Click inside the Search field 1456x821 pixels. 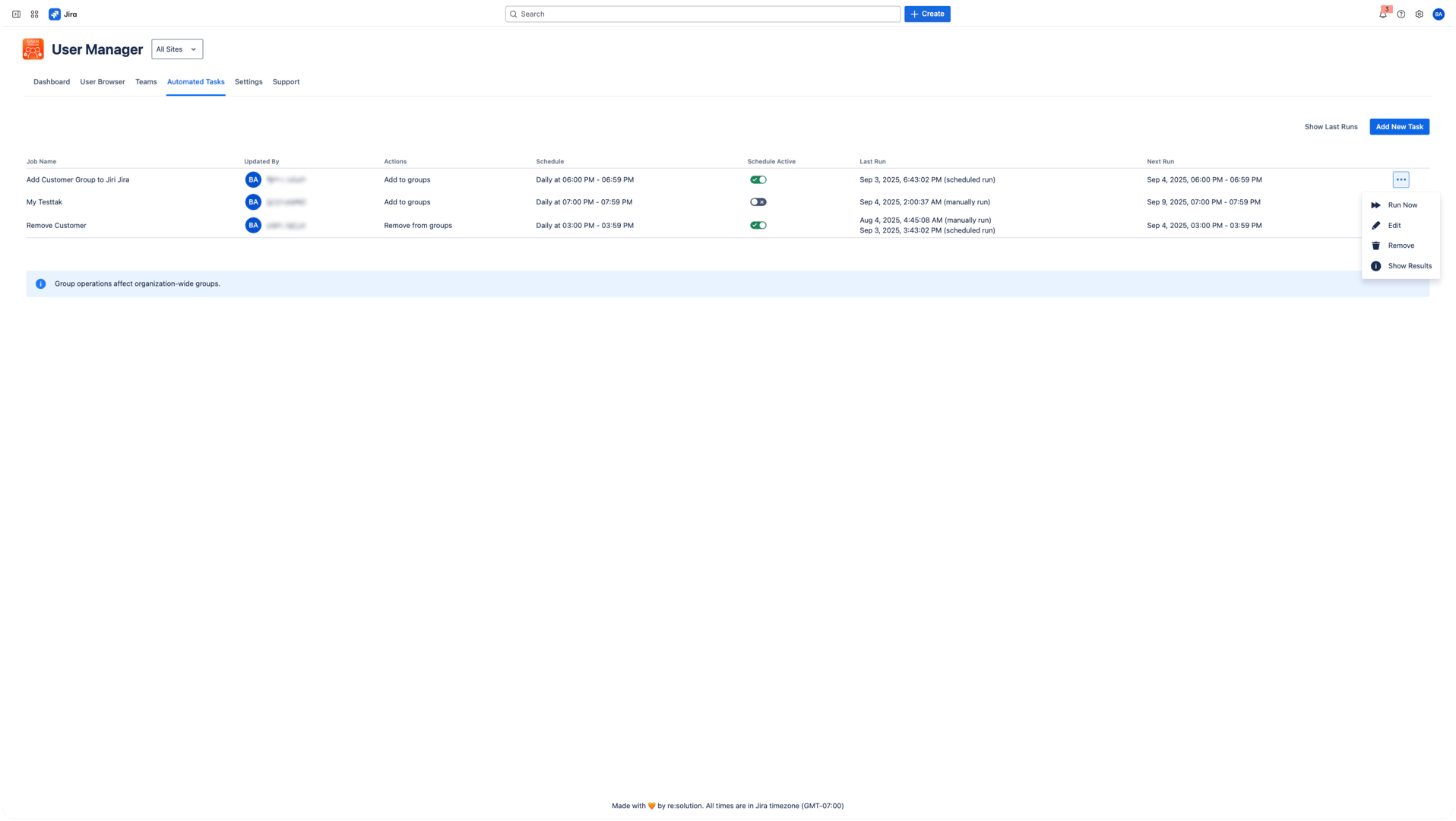[x=702, y=14]
